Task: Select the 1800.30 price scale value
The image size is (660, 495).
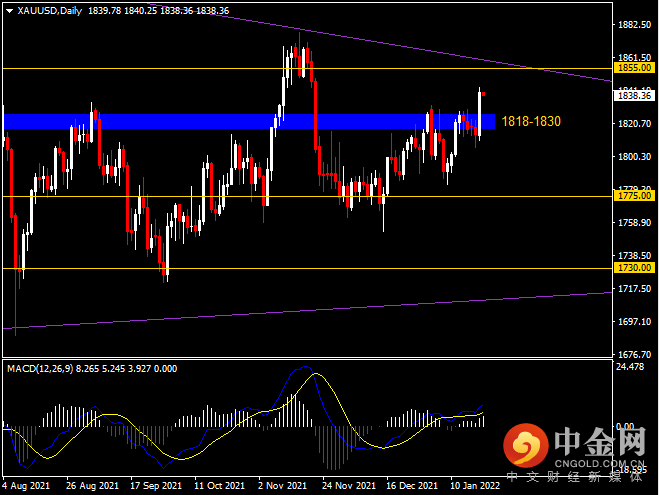Action: (x=634, y=157)
